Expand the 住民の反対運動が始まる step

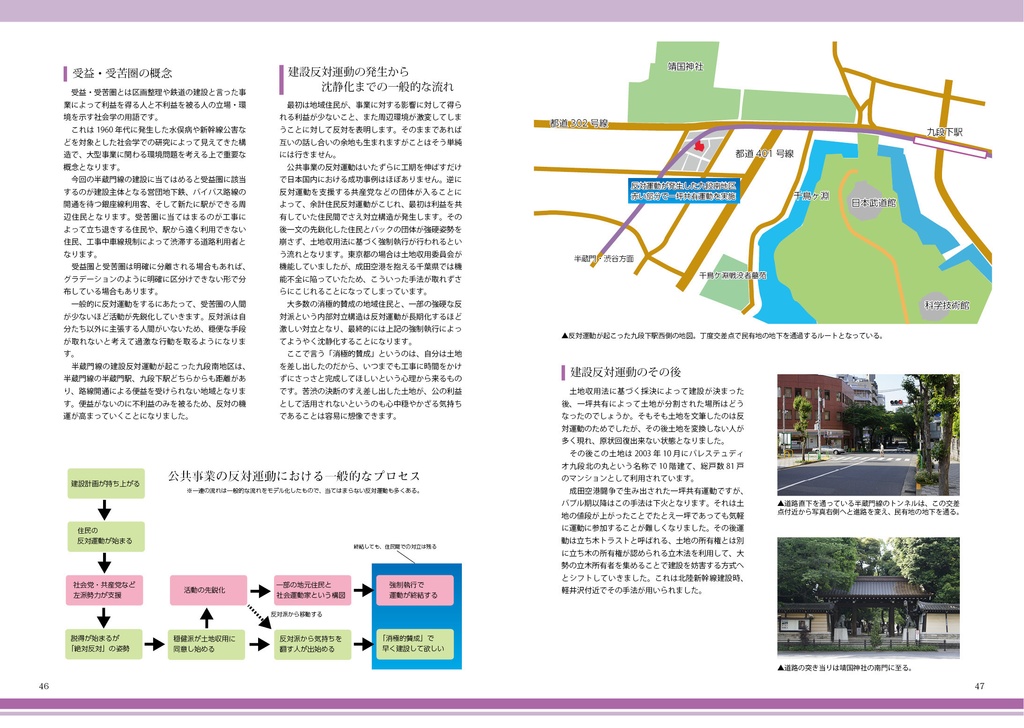pyautogui.click(x=105, y=534)
